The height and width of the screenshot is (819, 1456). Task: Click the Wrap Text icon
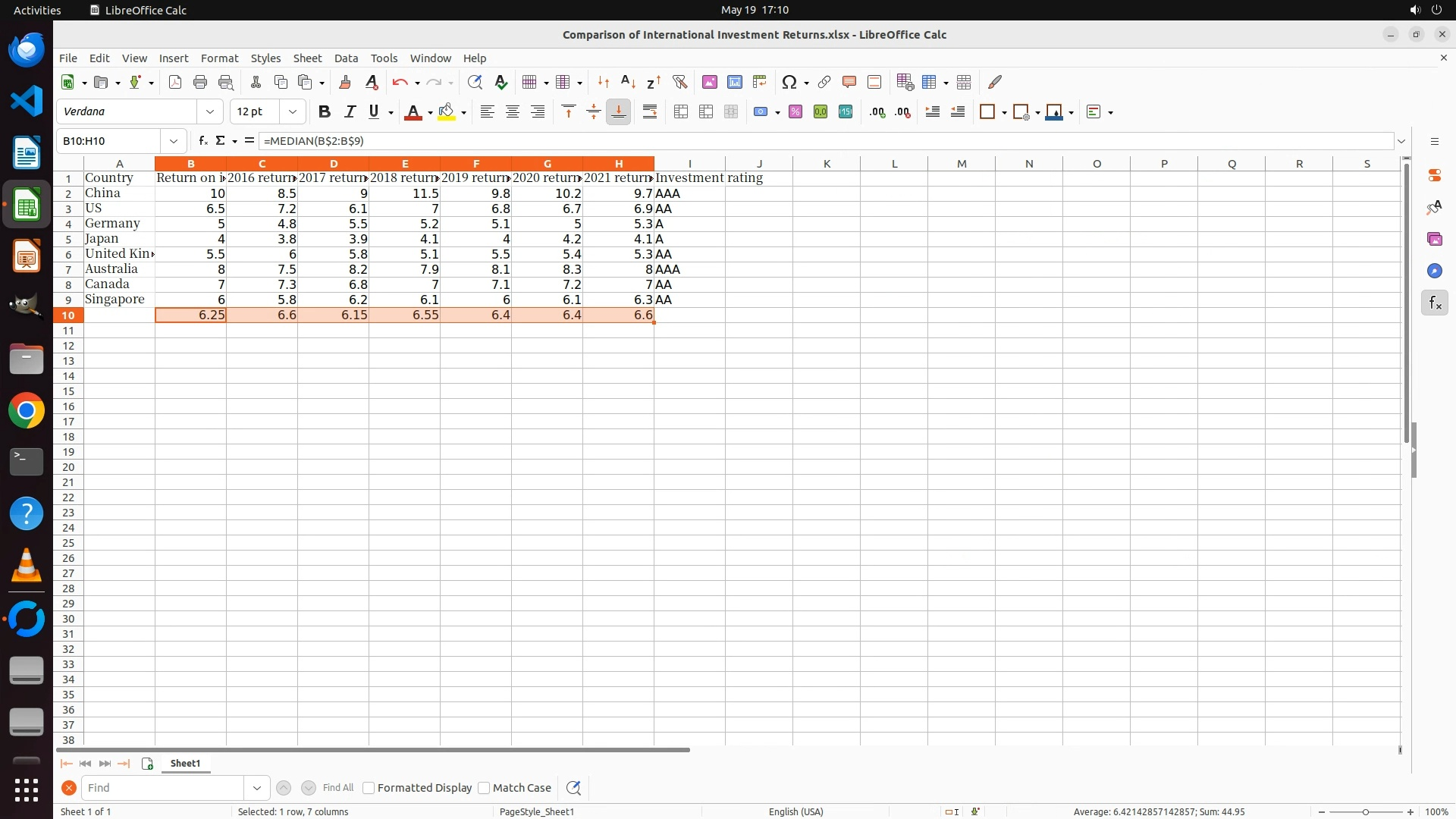tap(650, 112)
